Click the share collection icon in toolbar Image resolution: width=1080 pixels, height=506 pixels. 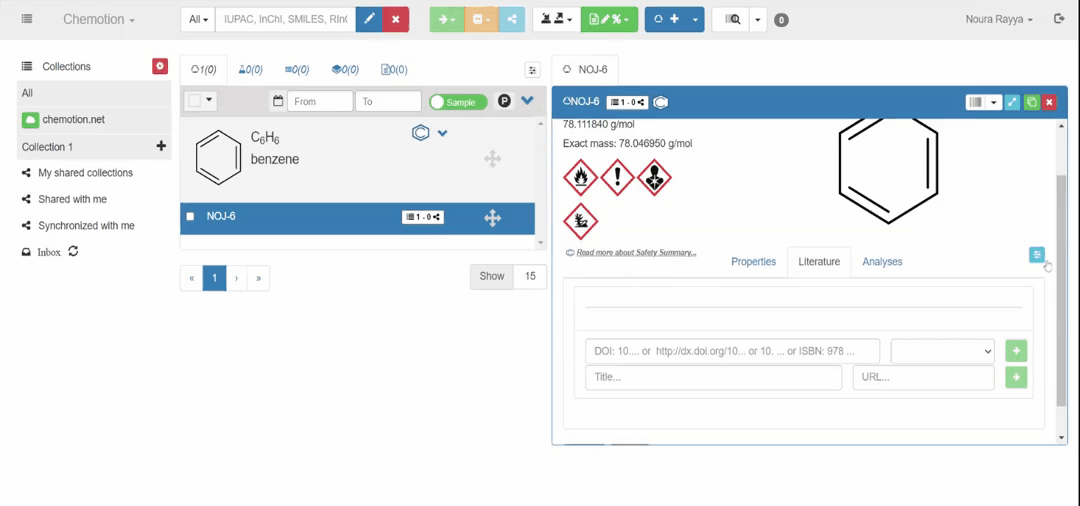pos(511,19)
